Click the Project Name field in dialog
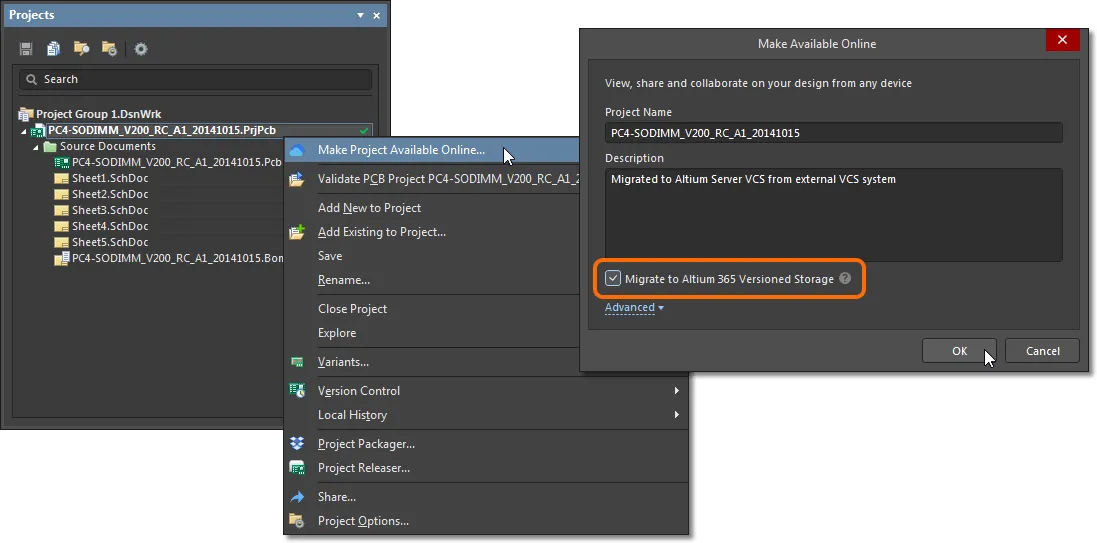1097x543 pixels. coord(833,133)
